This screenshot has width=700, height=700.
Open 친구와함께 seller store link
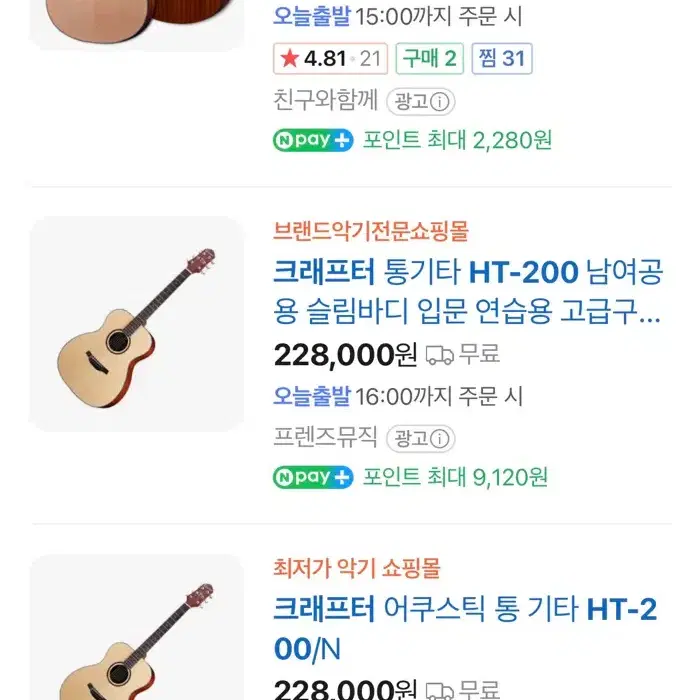click(x=325, y=100)
